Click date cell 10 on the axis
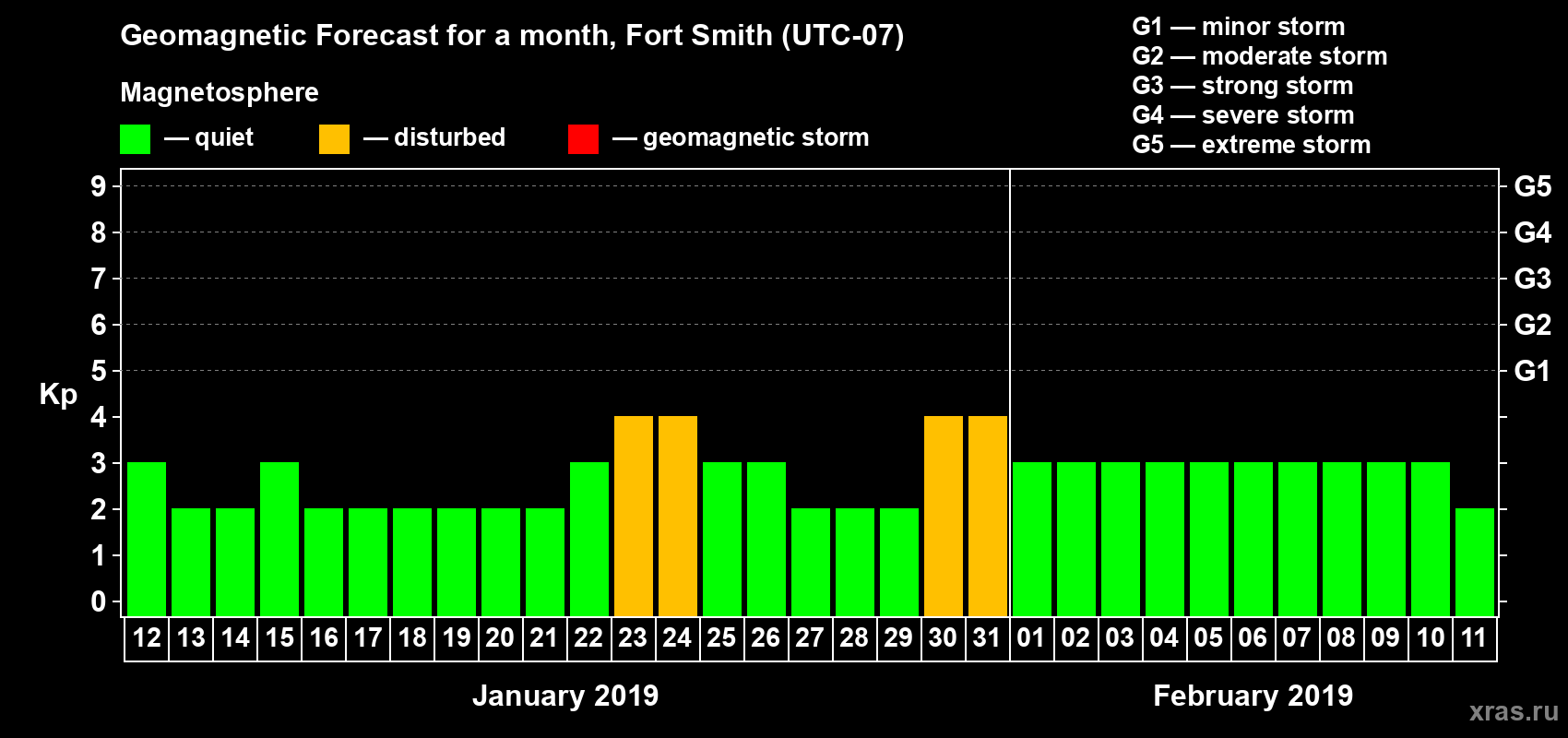This screenshot has width=1568, height=738. [x=1431, y=638]
